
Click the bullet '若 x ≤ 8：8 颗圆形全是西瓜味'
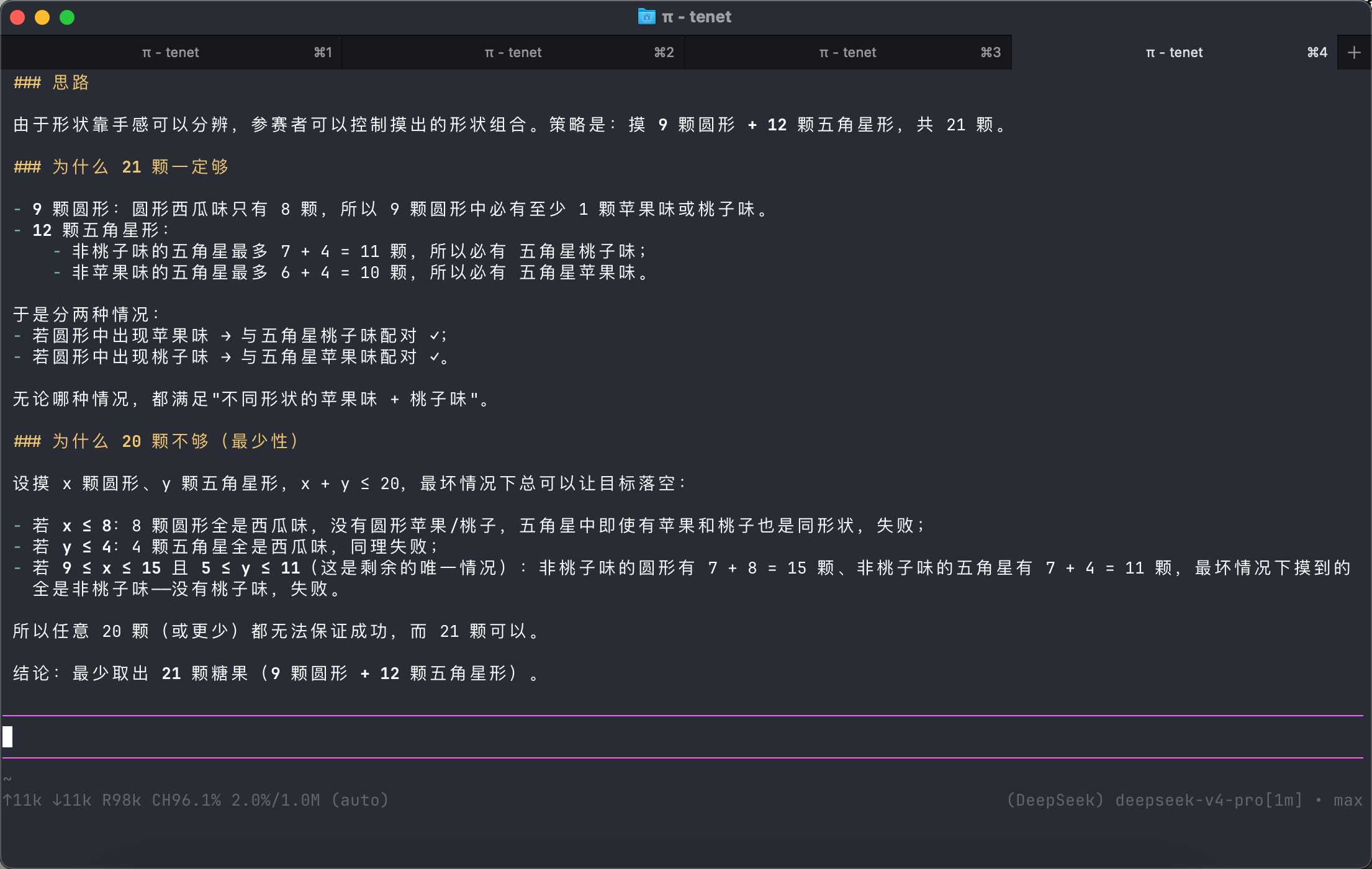[469, 526]
